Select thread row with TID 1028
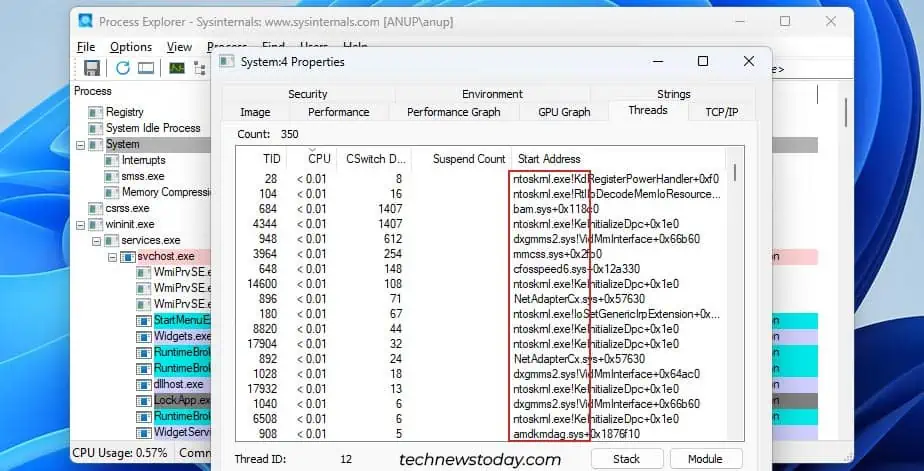This screenshot has height=471, width=924. coord(481,374)
